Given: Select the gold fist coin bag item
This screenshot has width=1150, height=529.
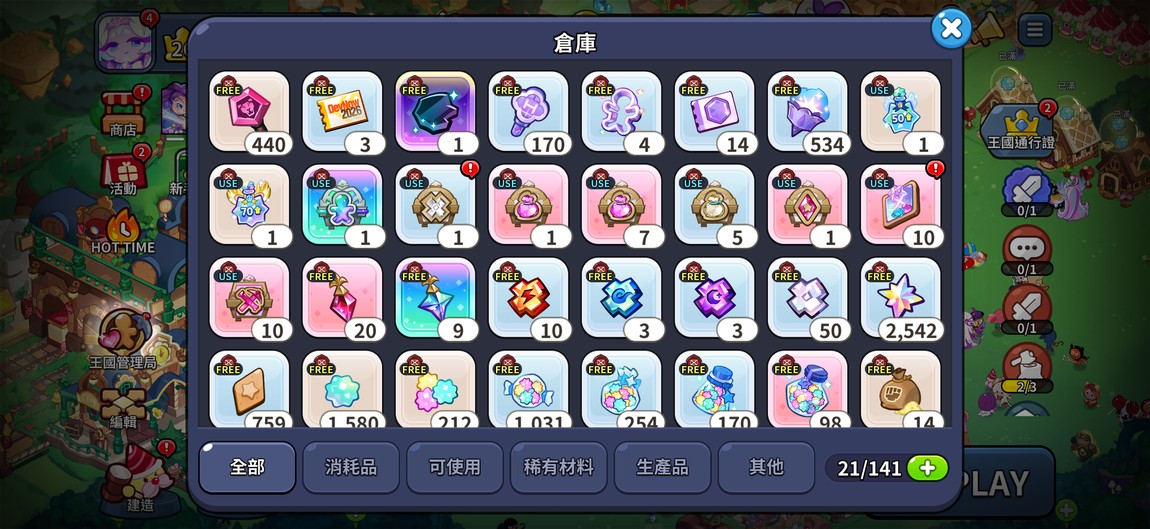Looking at the screenshot, I should [901, 389].
